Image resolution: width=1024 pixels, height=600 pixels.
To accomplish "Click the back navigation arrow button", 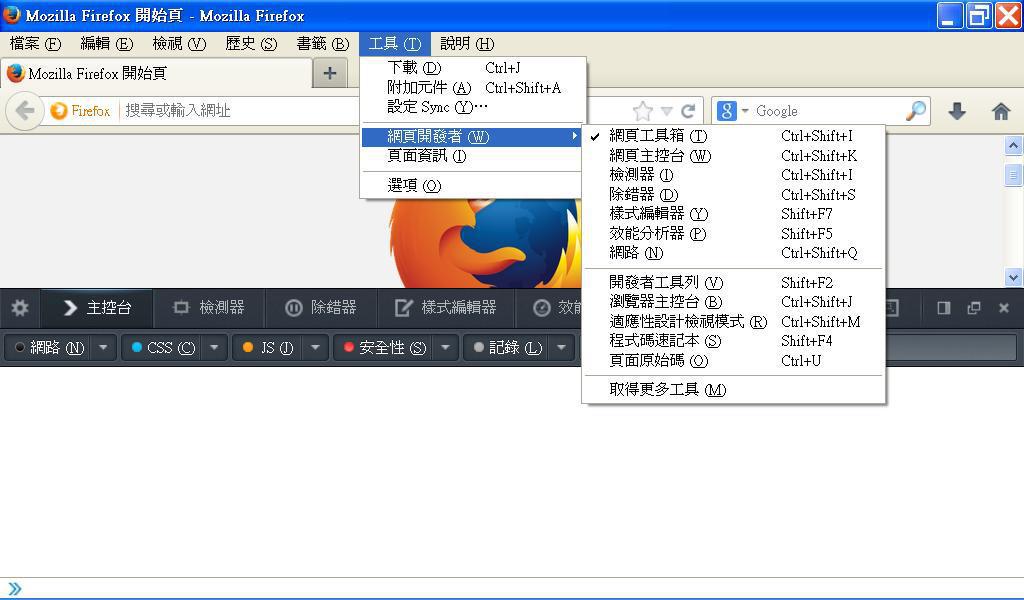I will point(25,111).
